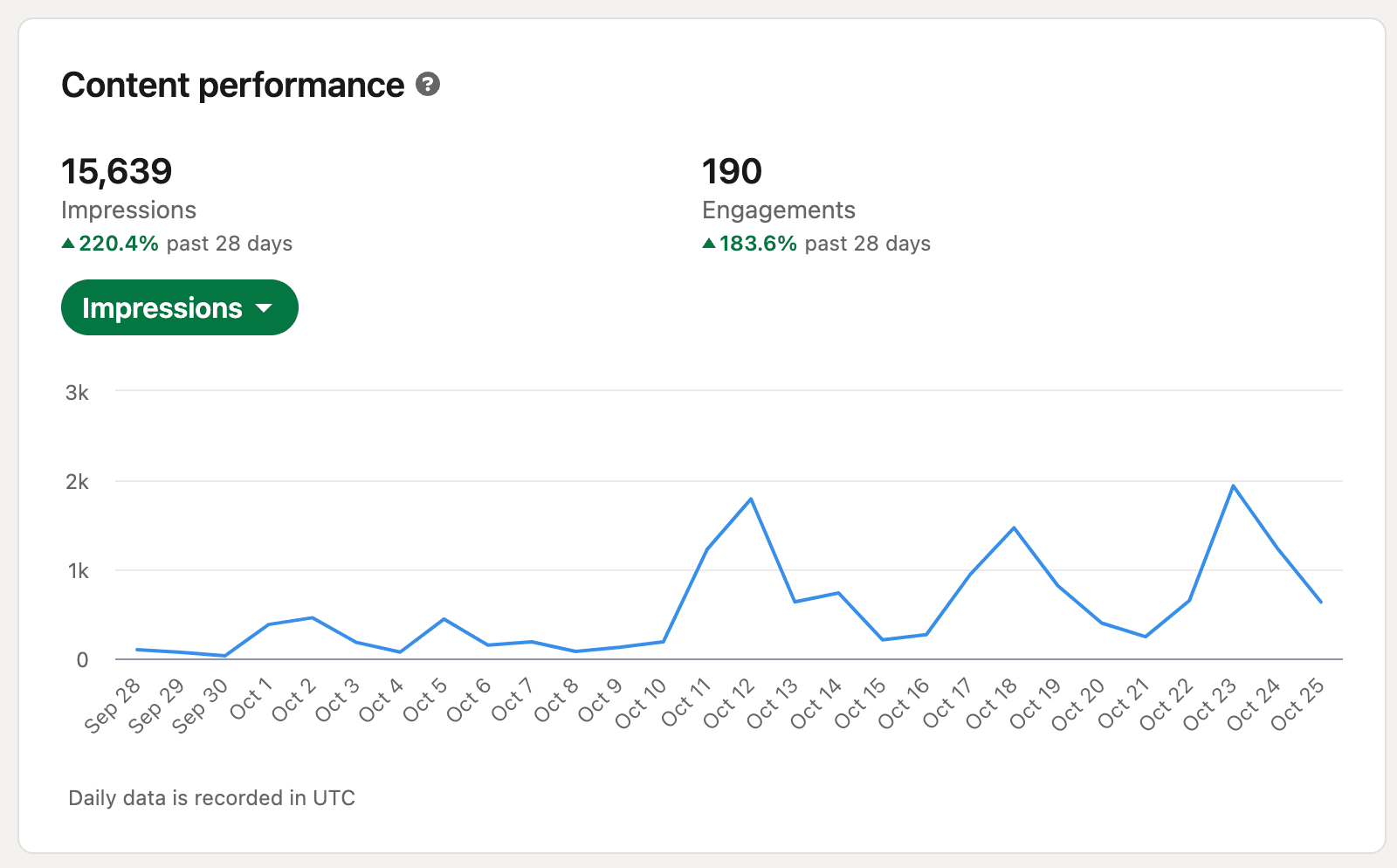Select the Oct 12 peak on the chart
Viewport: 1397px width, 868px height.
(x=751, y=499)
